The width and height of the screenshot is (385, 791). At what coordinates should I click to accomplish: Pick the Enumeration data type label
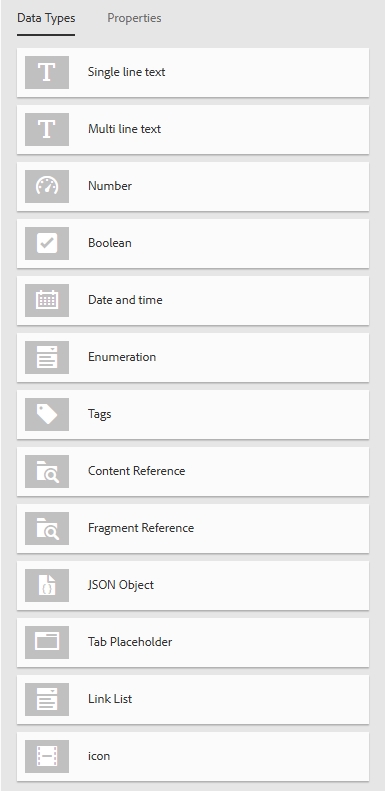(122, 357)
